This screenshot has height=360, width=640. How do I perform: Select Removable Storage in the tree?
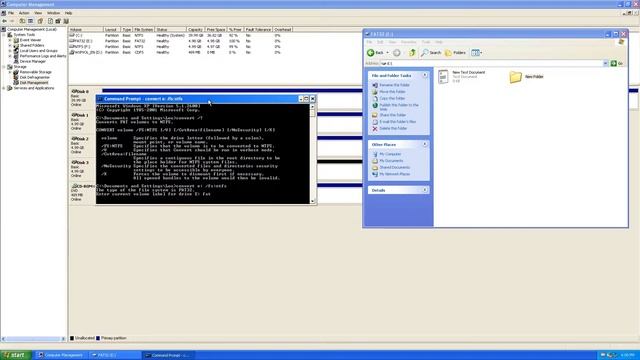36,72
